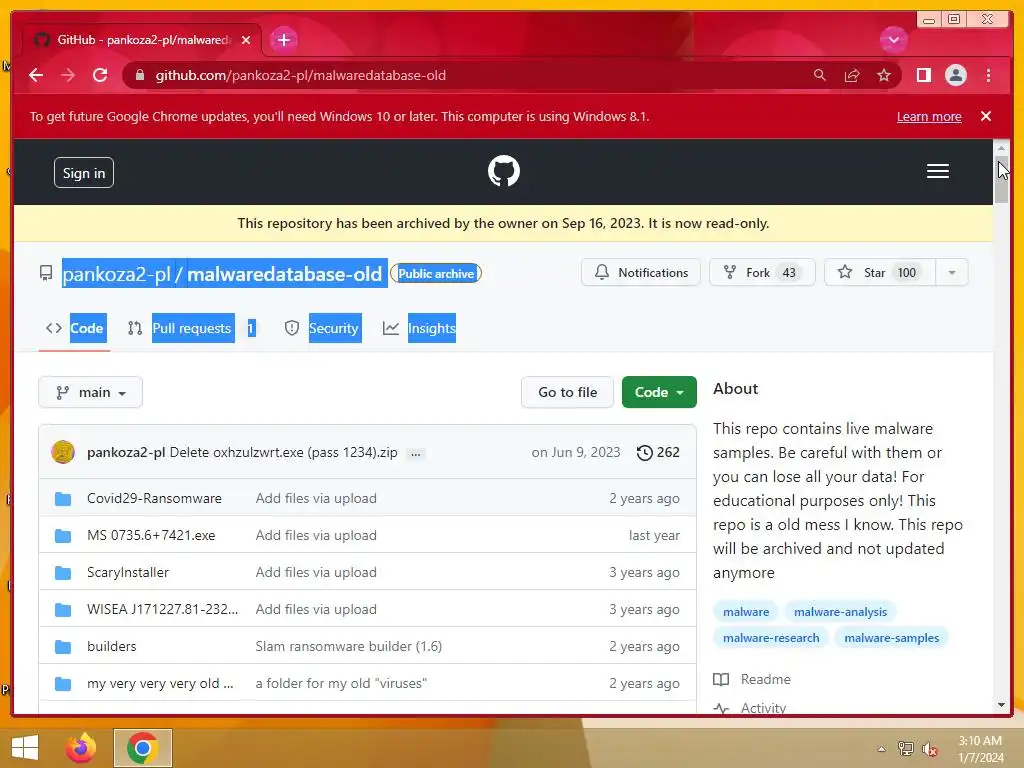This screenshot has width=1024, height=768.
Task: Reload the page with the refresh icon
Action: [100, 75]
